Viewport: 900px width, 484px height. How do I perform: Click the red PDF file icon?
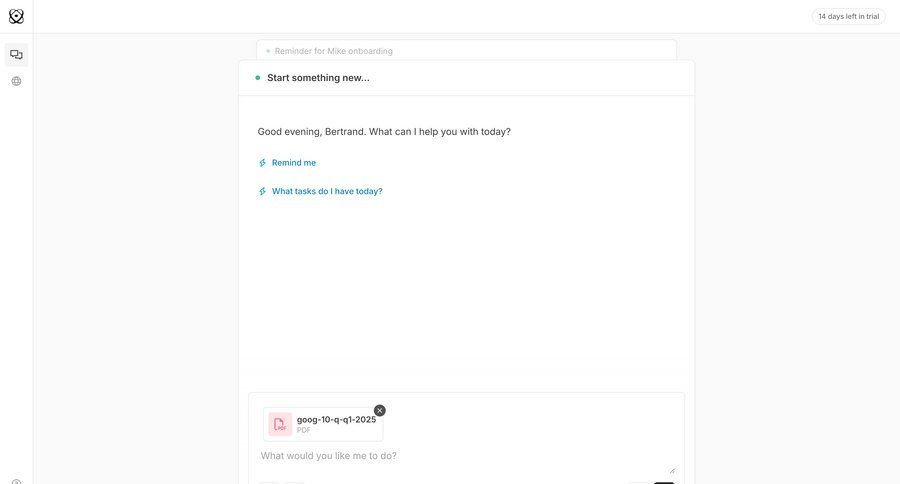(280, 425)
